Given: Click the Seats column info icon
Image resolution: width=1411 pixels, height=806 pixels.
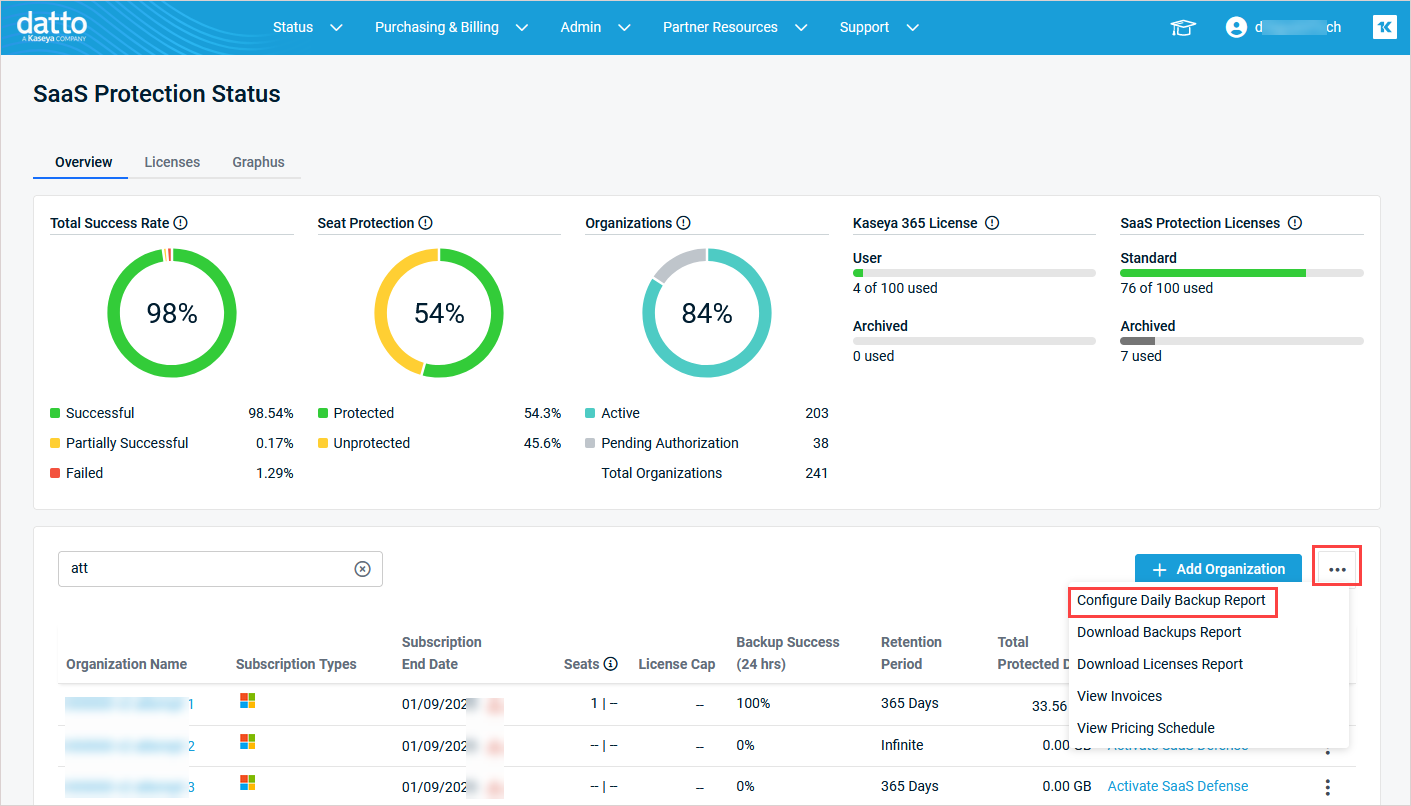Looking at the screenshot, I should pos(610,663).
